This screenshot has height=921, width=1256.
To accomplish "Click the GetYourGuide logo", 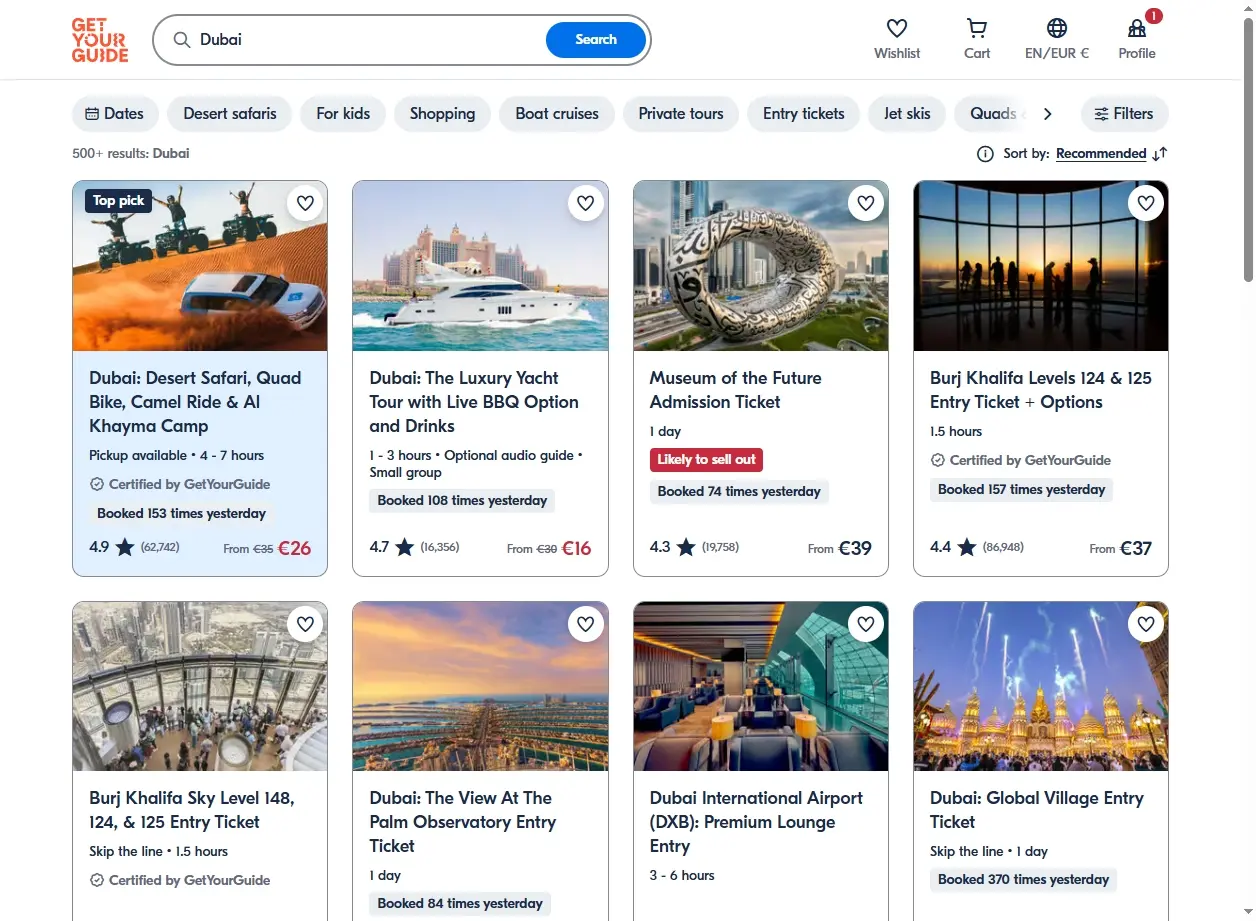I will 100,40.
